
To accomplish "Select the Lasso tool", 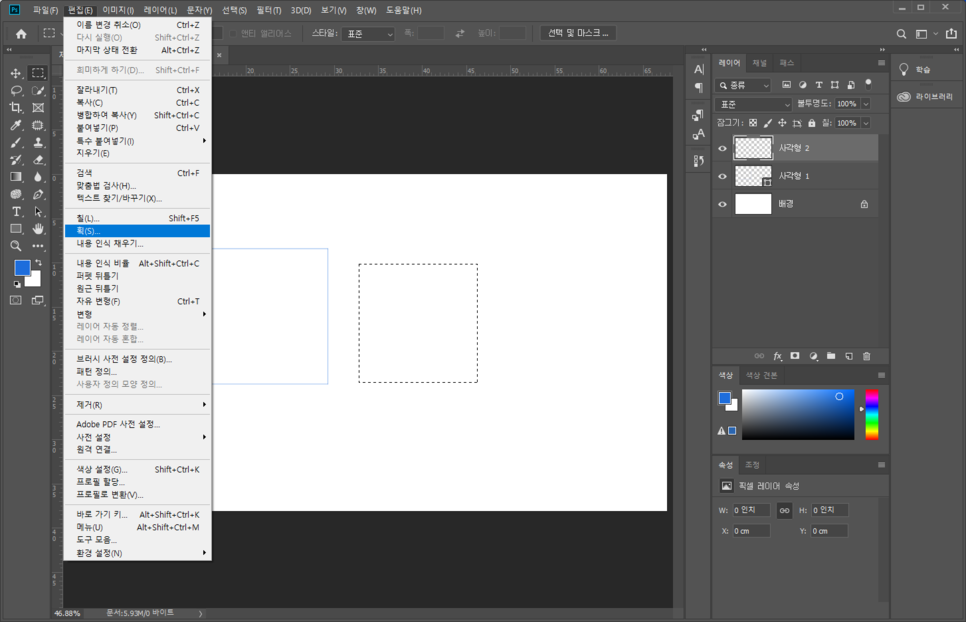I will coord(16,91).
